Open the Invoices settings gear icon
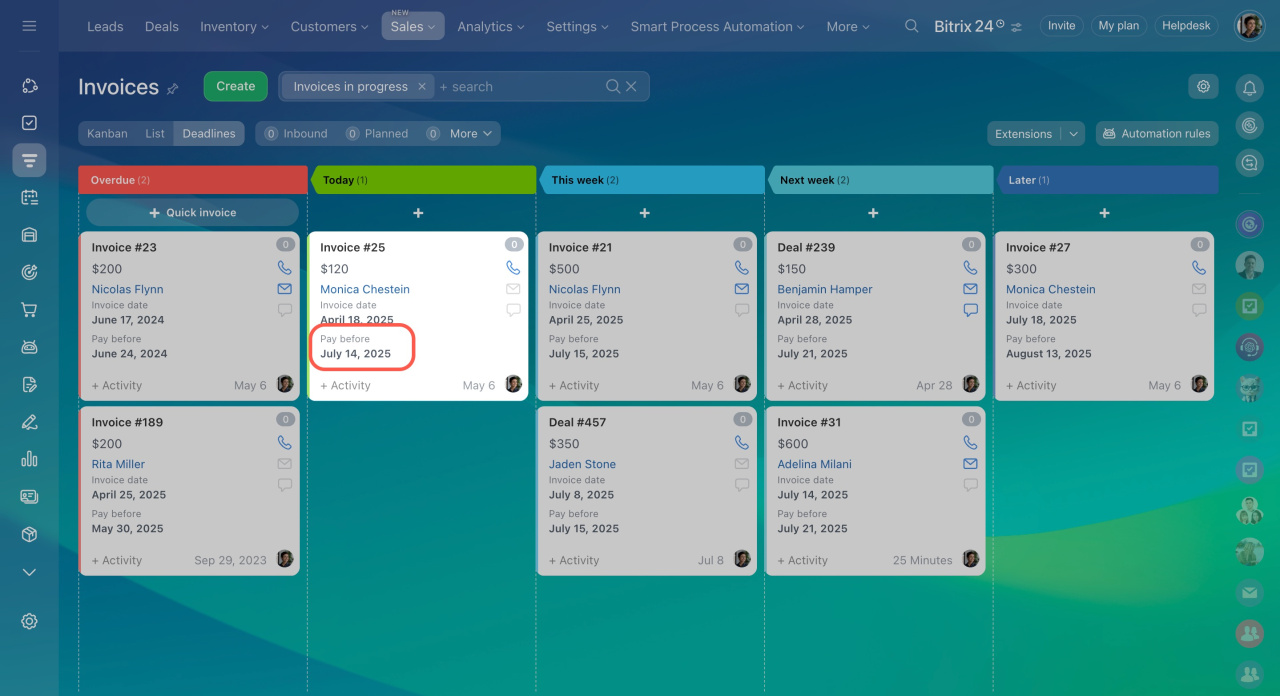Viewport: 1280px width, 696px height. click(x=1203, y=86)
